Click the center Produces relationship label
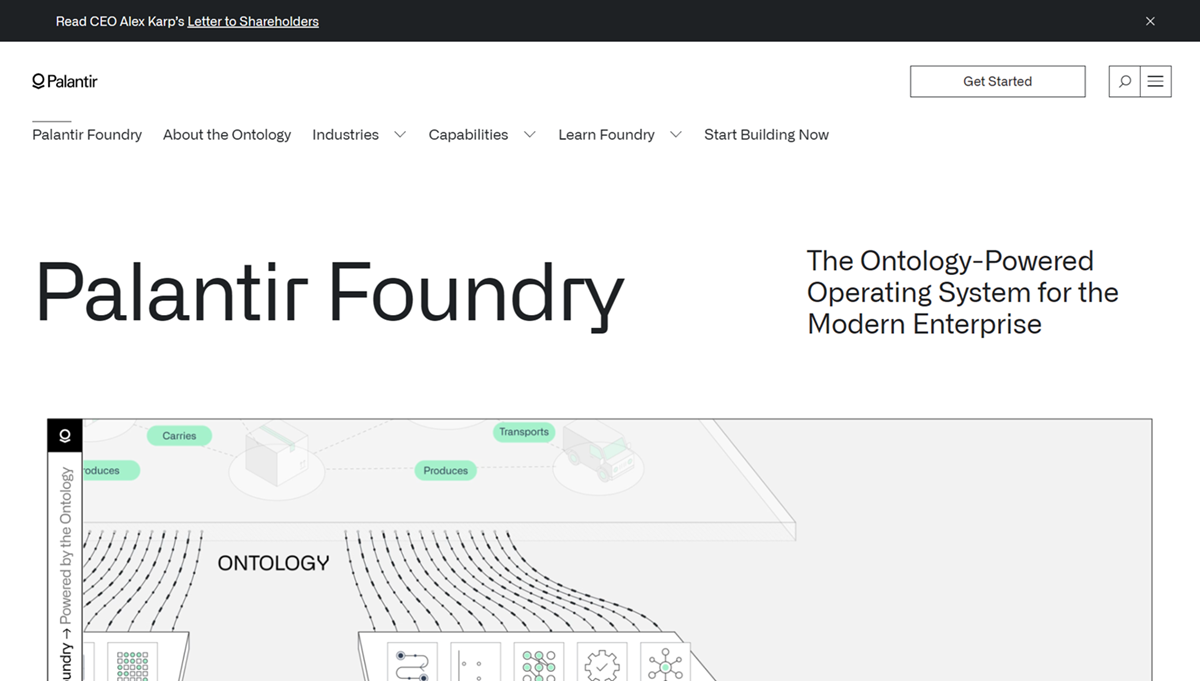The width and height of the screenshot is (1200, 681). [x=445, y=470]
